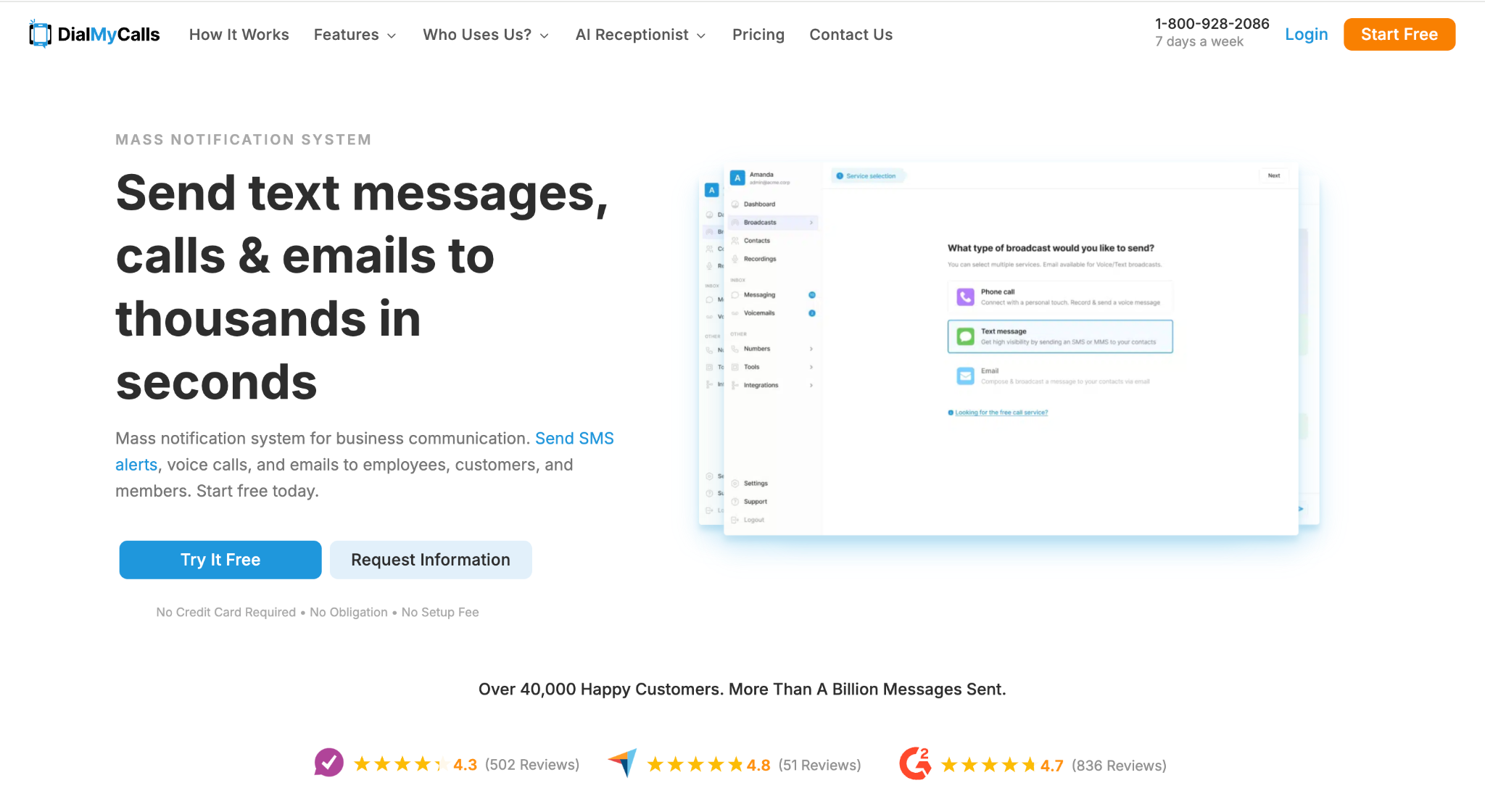This screenshot has height=812, width=1485.
Task: Expand Tools in the preview sidebar
Action: pos(774,367)
